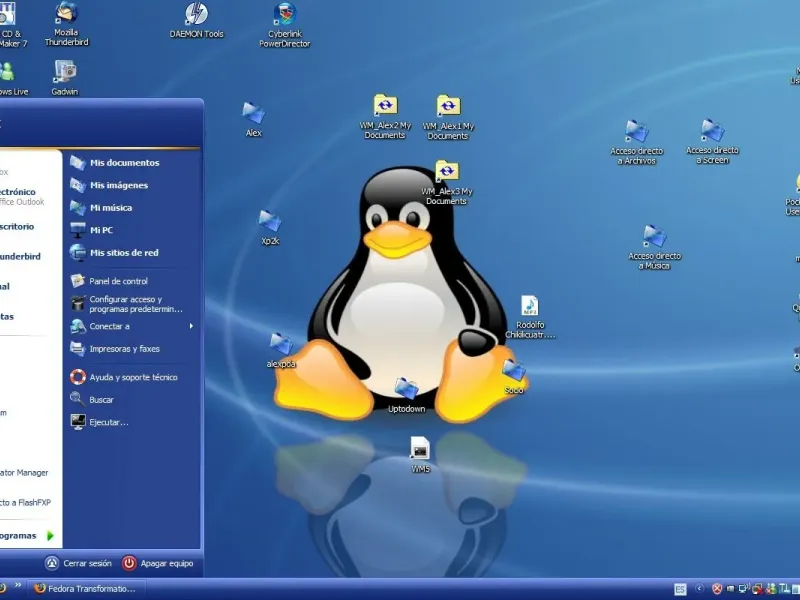Open the ES language selector in taskbar
This screenshot has height=600, width=800.
coord(680,589)
